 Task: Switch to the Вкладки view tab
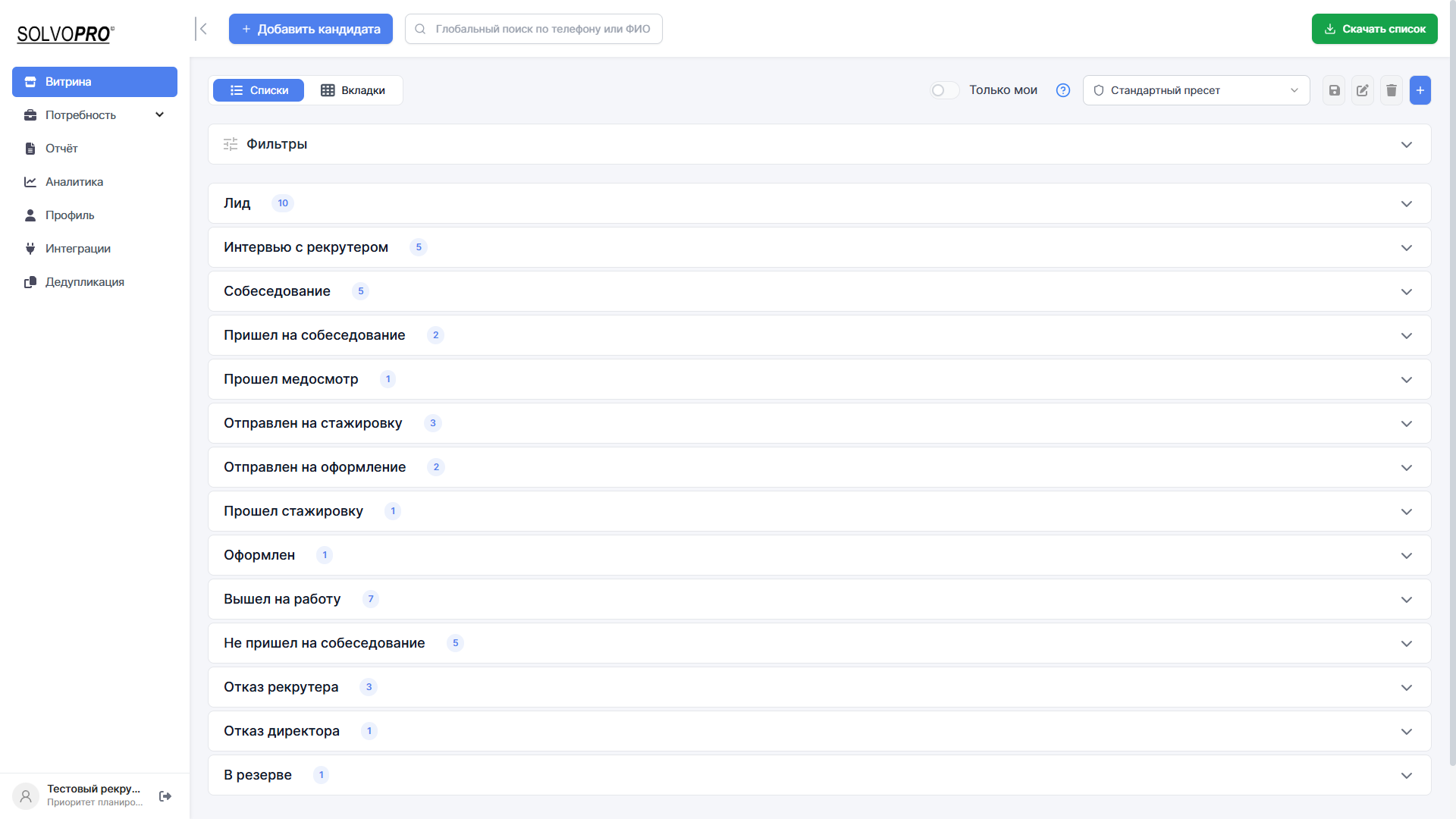click(x=353, y=90)
